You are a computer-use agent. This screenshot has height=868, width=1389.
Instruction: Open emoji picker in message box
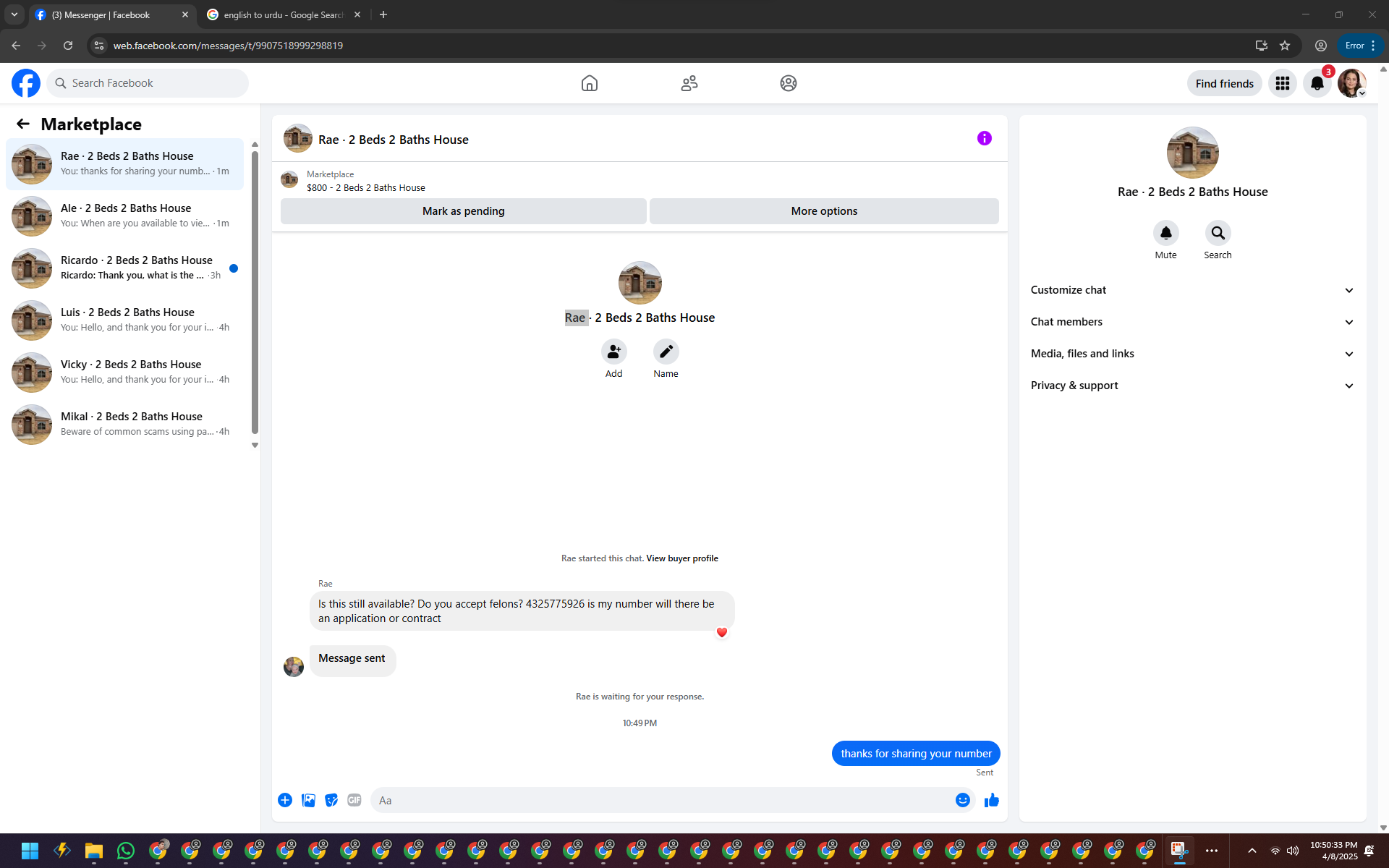point(962,800)
